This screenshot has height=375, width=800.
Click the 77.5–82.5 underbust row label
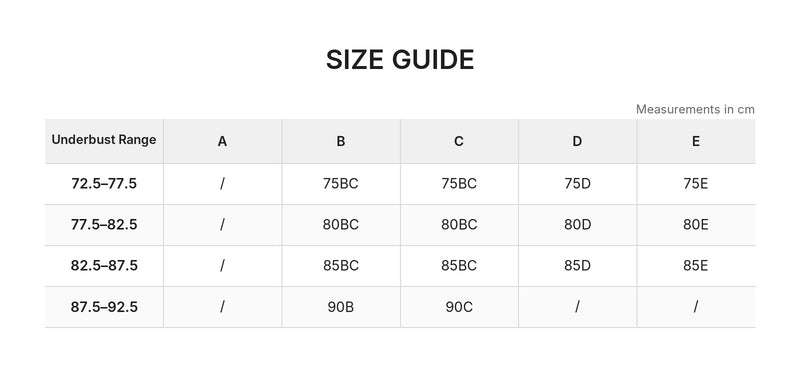pos(104,224)
